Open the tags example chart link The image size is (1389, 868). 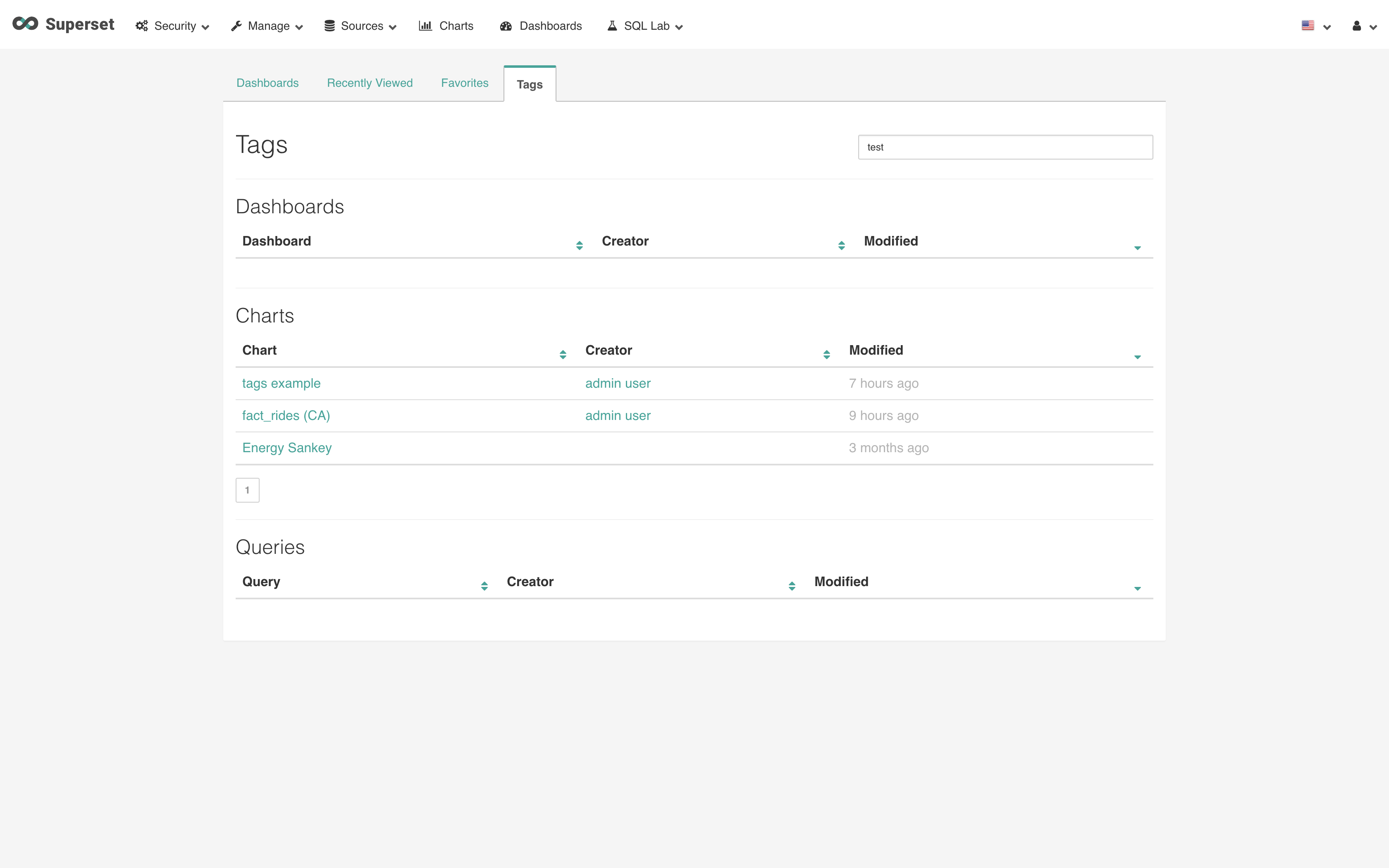click(x=281, y=384)
